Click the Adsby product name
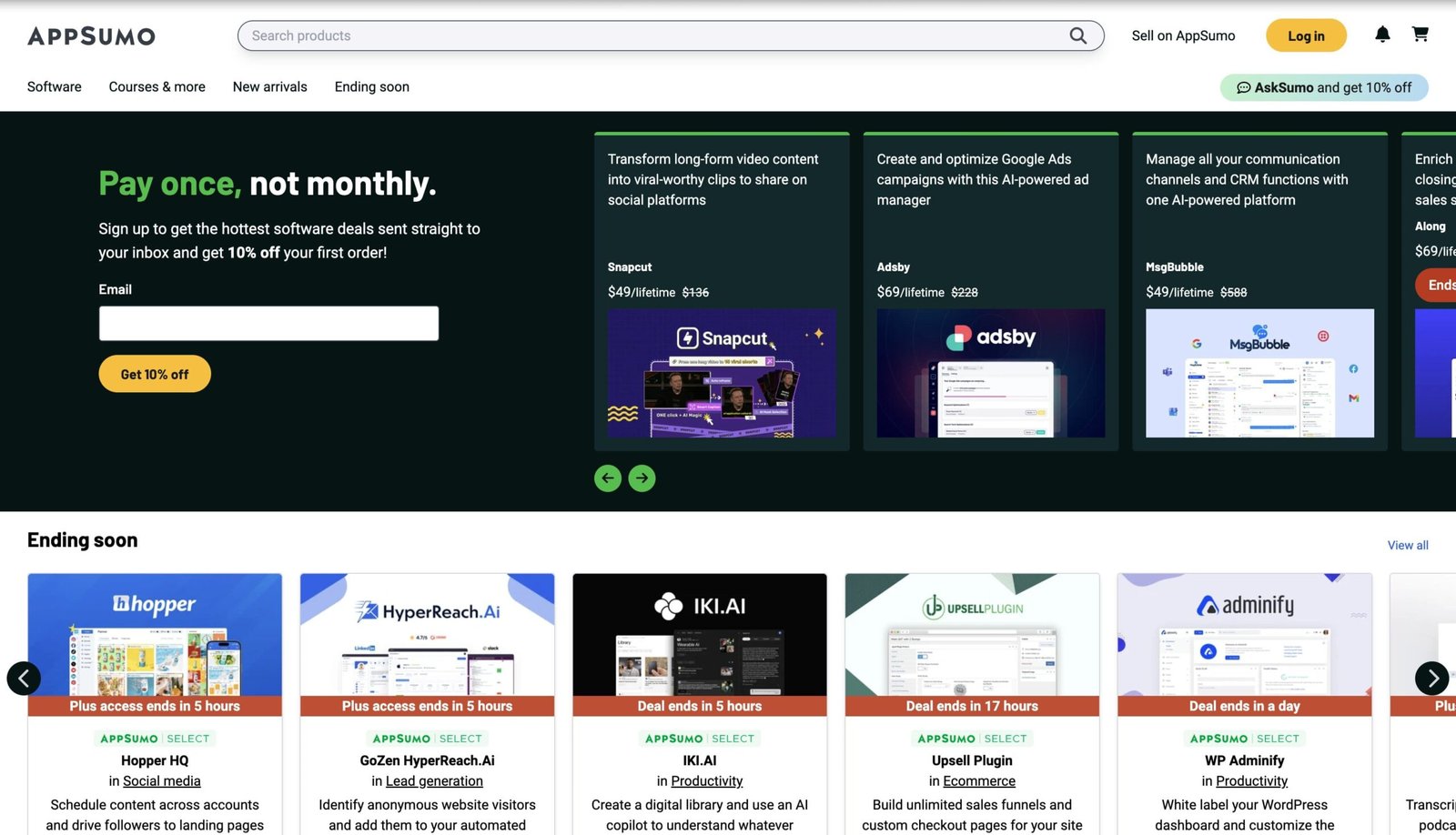 click(x=894, y=267)
